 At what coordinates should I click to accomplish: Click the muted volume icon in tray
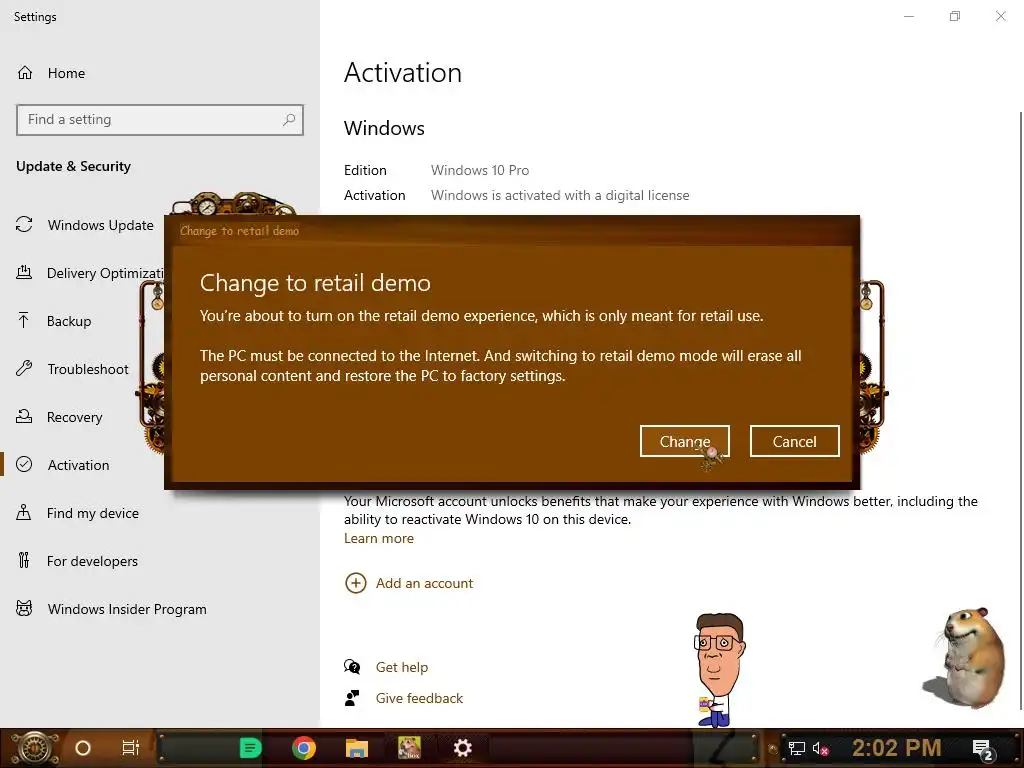[x=820, y=748]
